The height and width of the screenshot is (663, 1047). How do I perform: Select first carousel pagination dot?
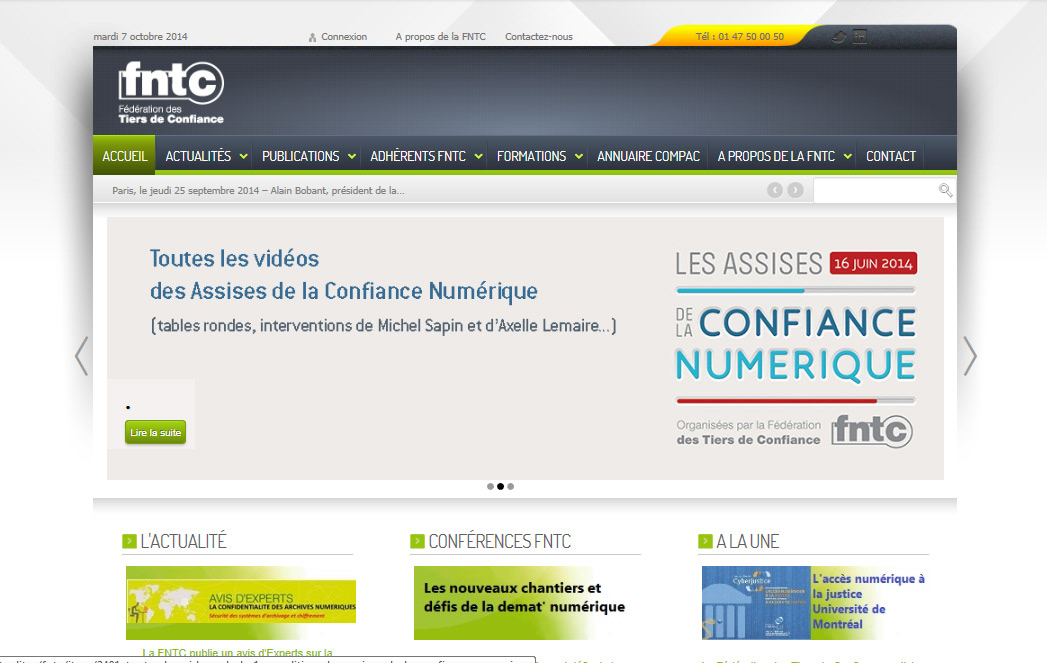click(490, 487)
